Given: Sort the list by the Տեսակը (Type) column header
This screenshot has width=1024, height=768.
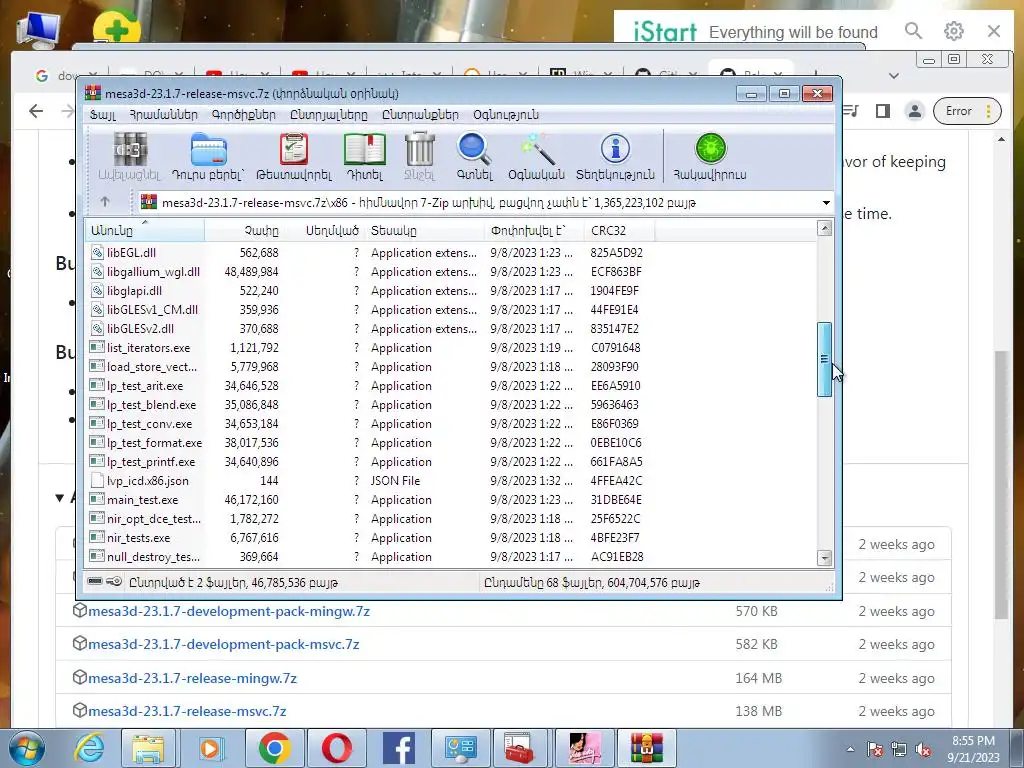Looking at the screenshot, I should point(424,231).
